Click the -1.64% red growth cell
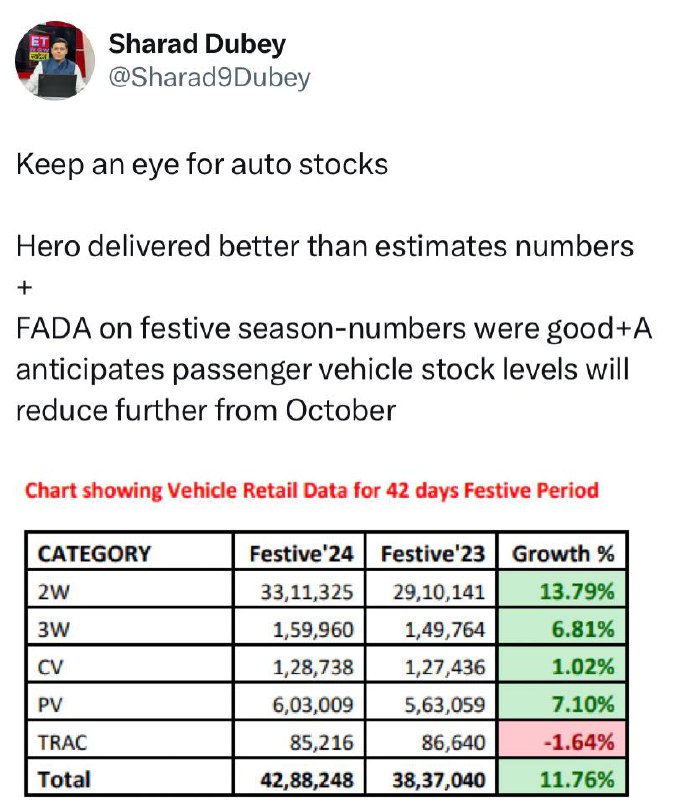 point(562,740)
